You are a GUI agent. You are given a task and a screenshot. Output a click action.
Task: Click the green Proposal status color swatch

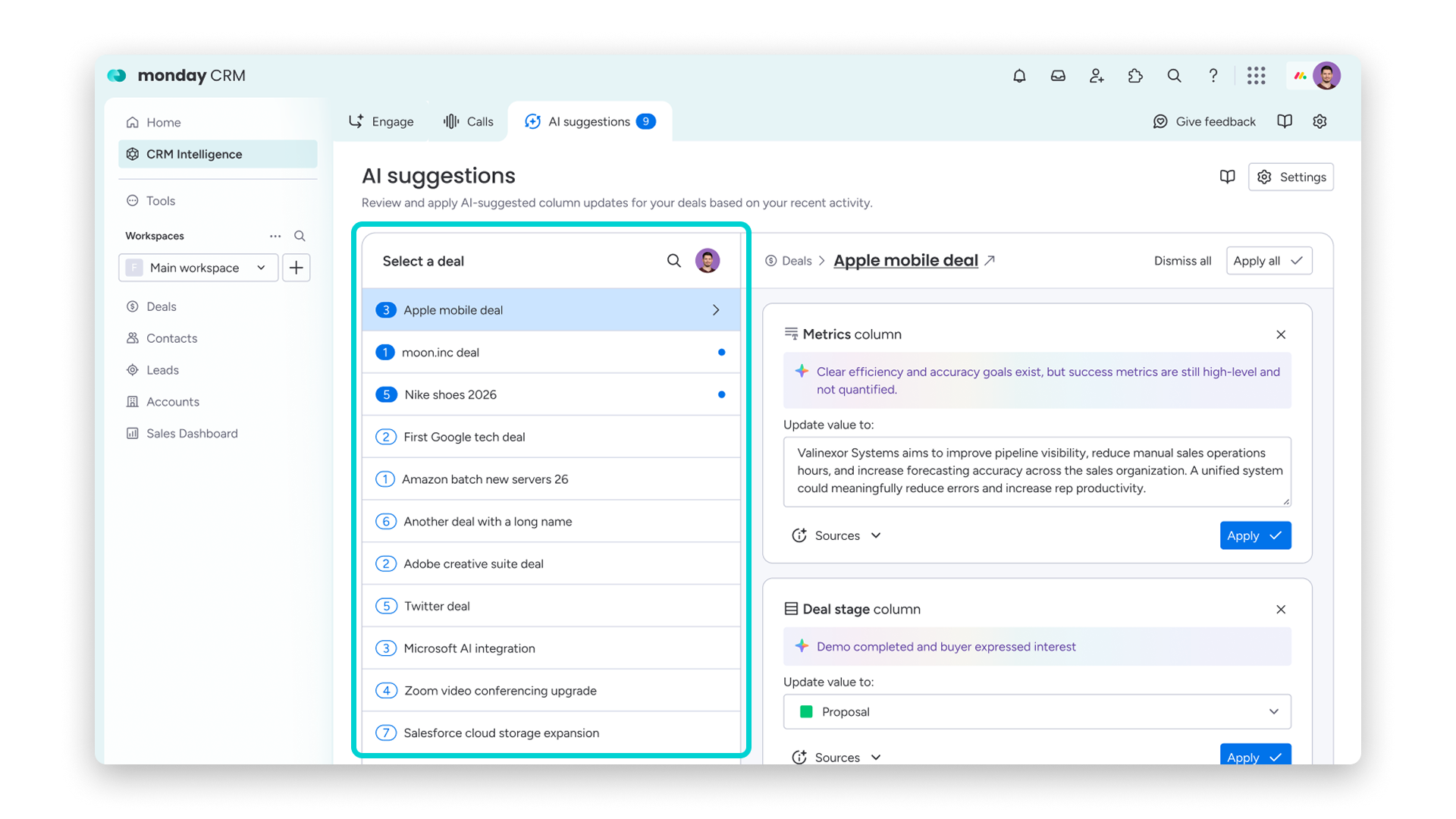coord(806,711)
